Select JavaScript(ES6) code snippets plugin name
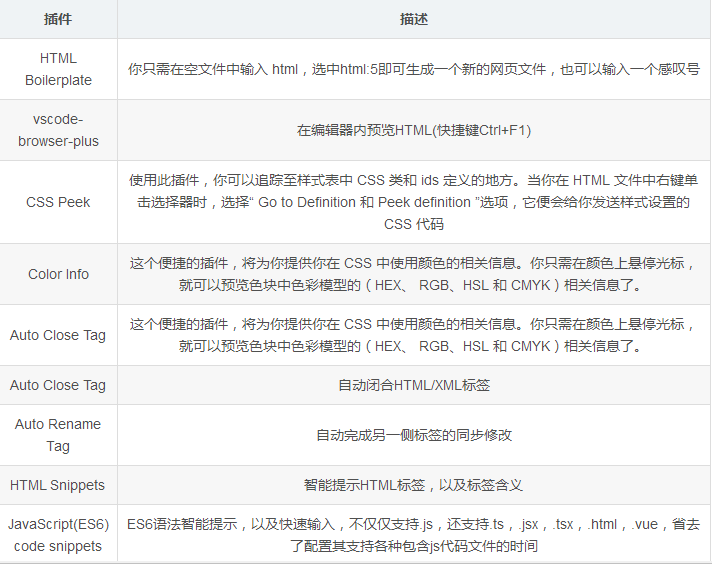Viewport: 712px width, 564px height. tap(58, 535)
